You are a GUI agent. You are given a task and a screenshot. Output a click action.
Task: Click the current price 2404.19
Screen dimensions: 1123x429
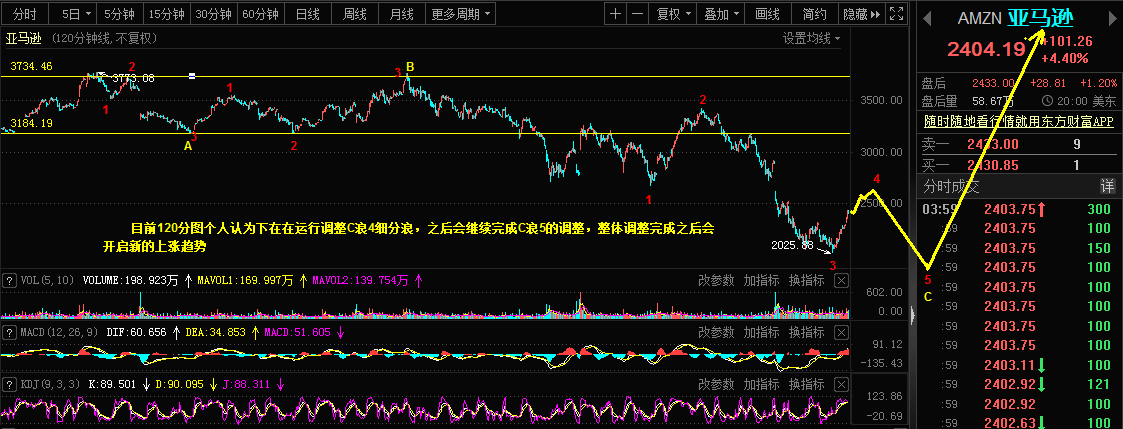[x=986, y=49]
